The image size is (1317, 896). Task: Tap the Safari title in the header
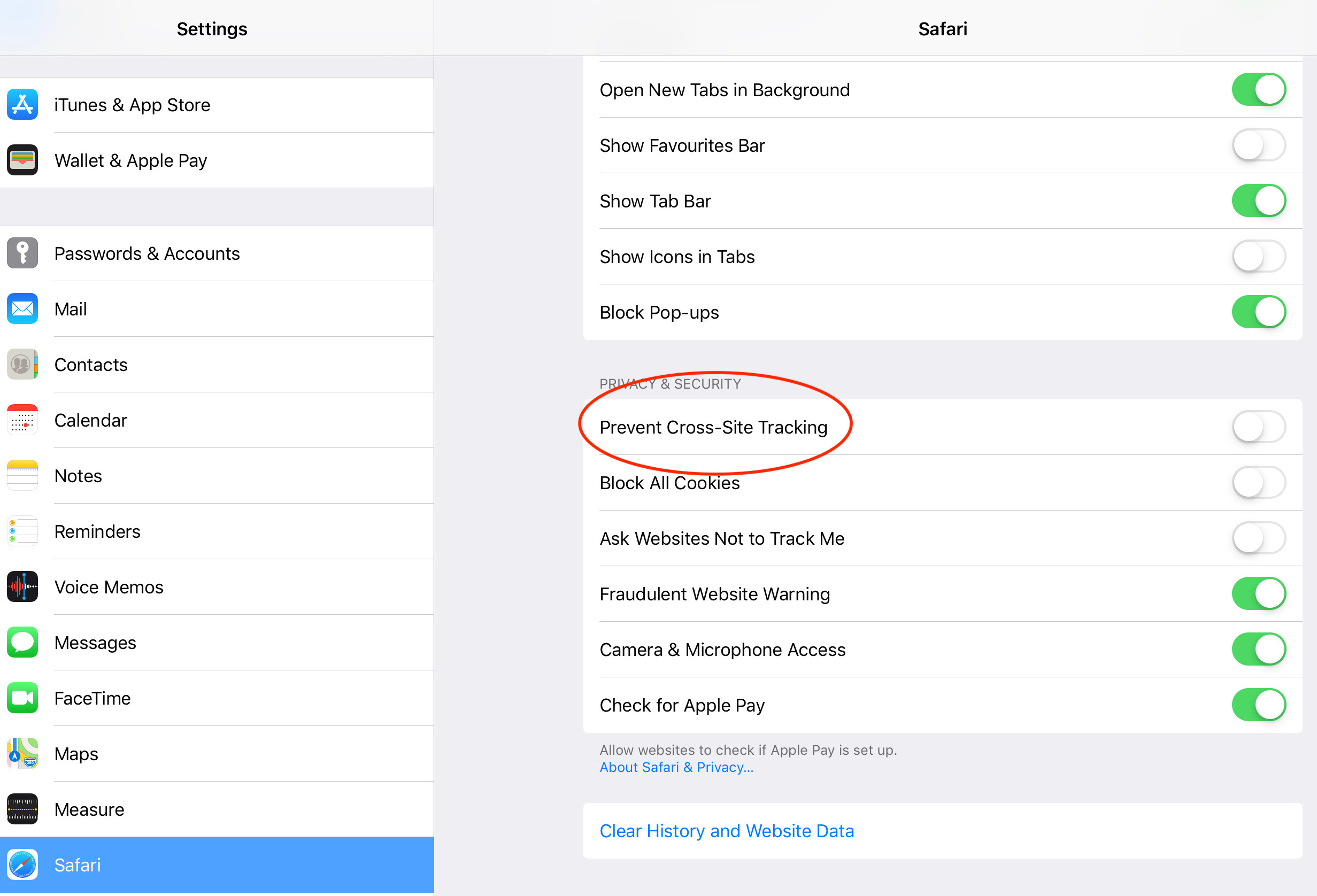tap(942, 29)
